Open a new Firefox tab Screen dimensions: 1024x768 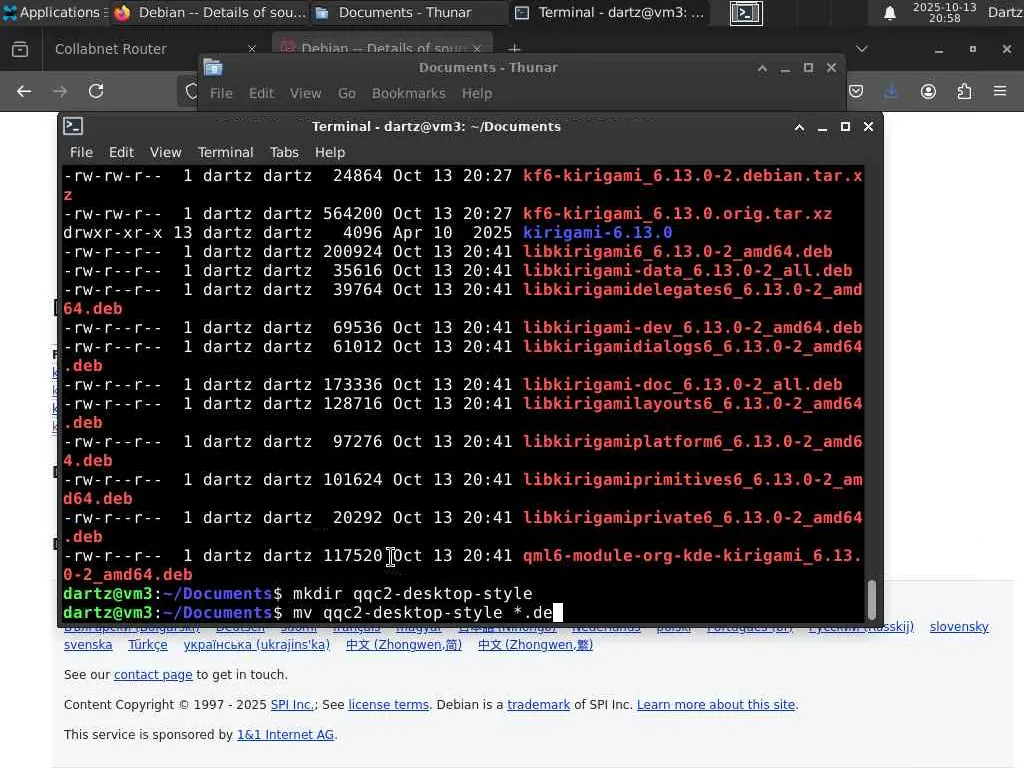[514, 48]
